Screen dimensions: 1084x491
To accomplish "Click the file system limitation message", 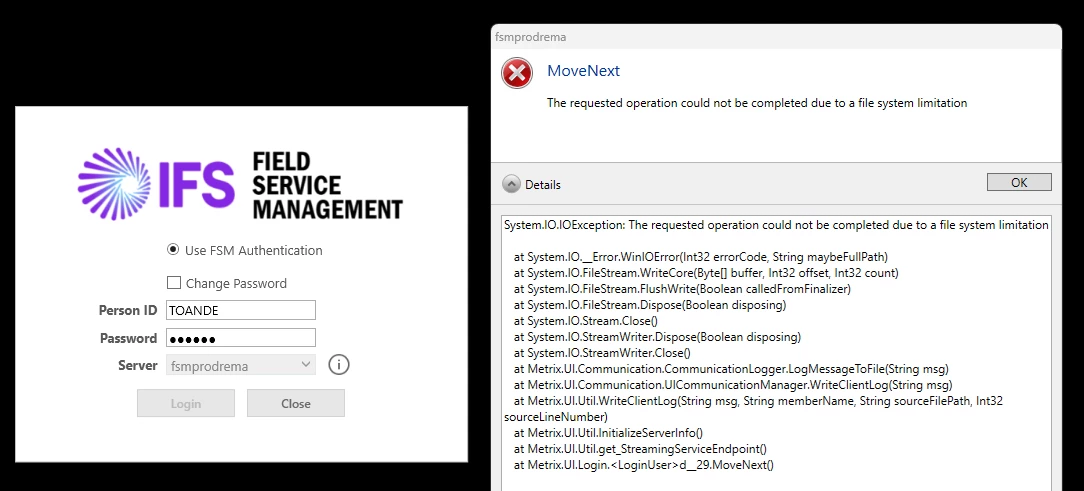I will 757,103.
